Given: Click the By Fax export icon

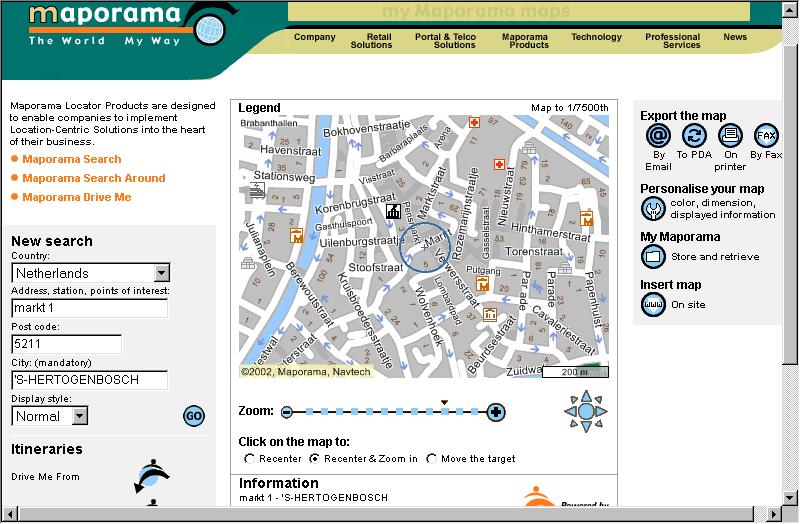Looking at the screenshot, I should point(766,136).
